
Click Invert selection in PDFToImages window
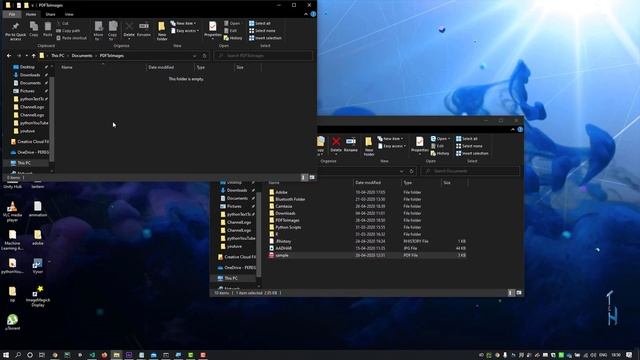[265, 38]
